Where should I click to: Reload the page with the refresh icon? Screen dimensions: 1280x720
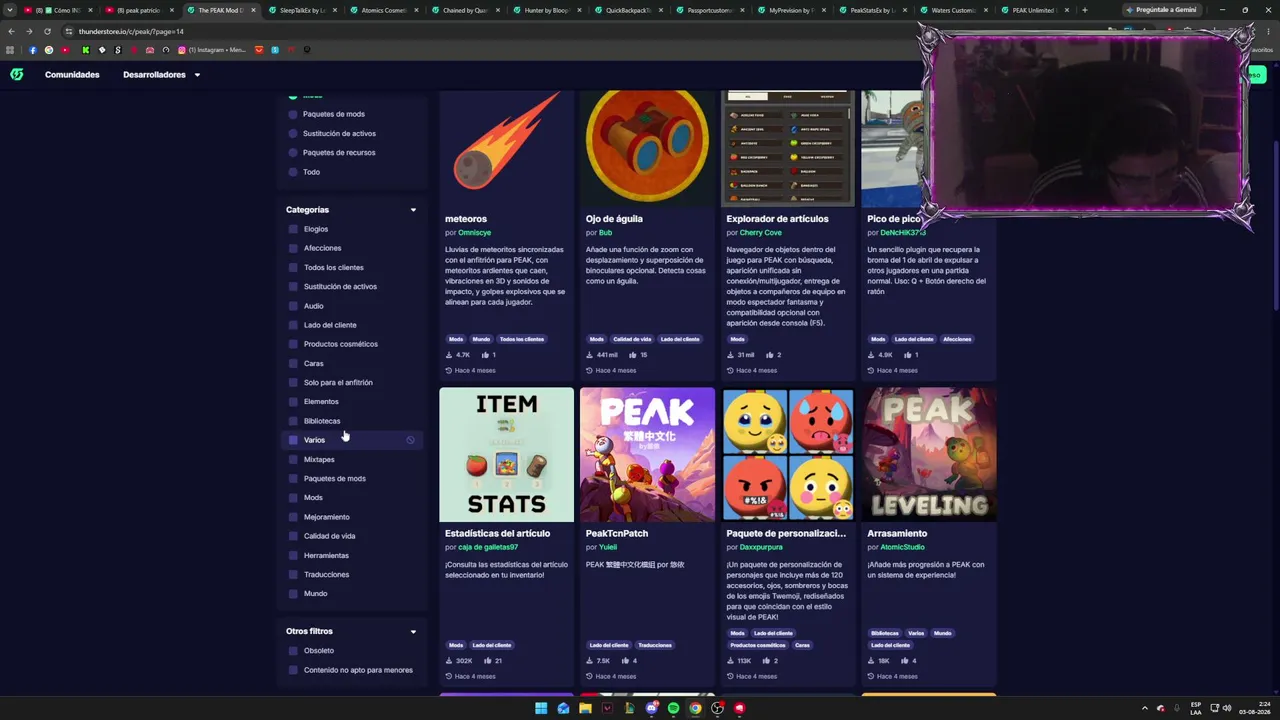pyautogui.click(x=47, y=31)
